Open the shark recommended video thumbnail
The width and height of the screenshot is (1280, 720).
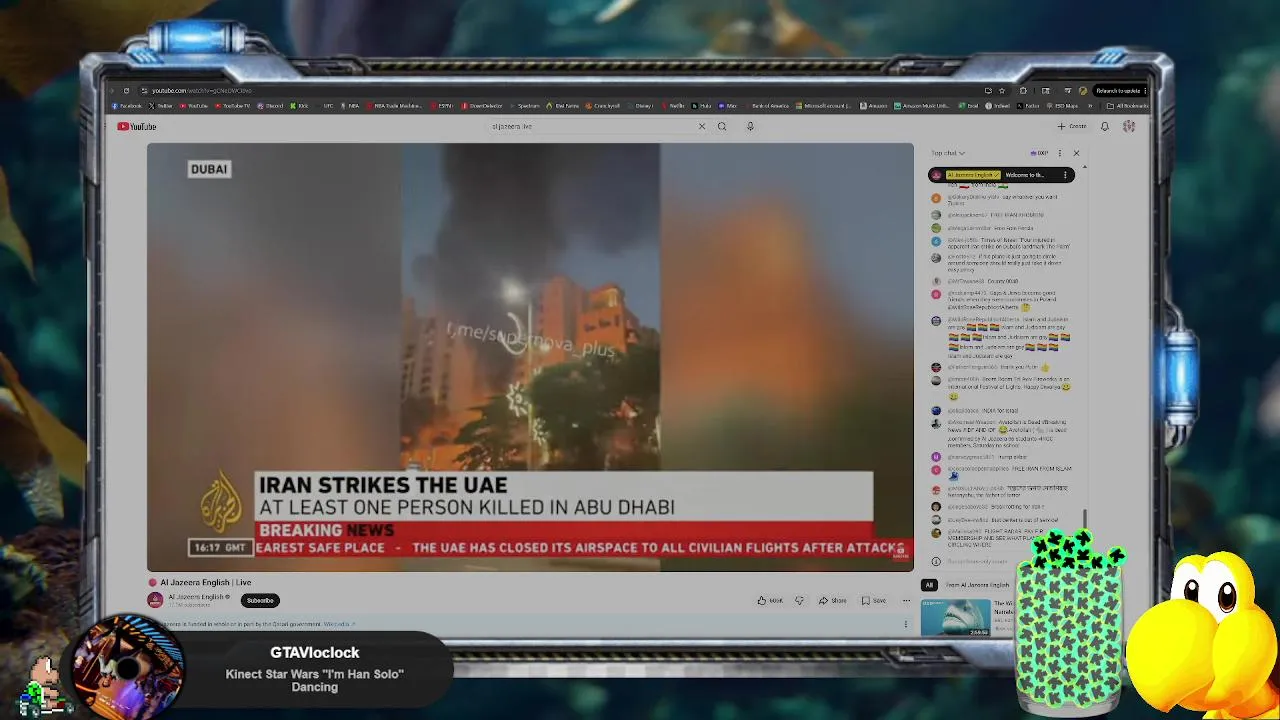tap(956, 618)
